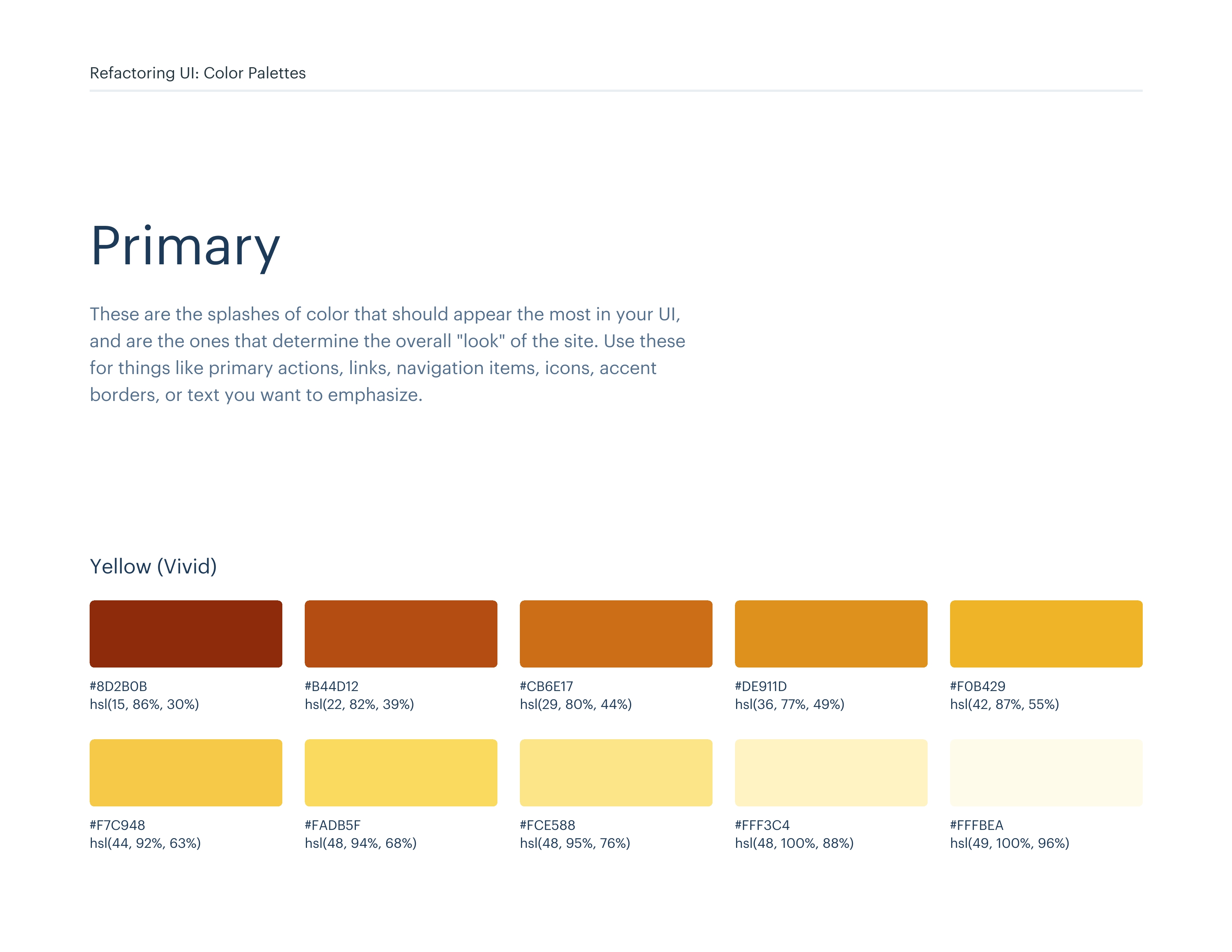1232x952 pixels.
Task: Click the description paragraph about primary colors
Action: click(387, 354)
